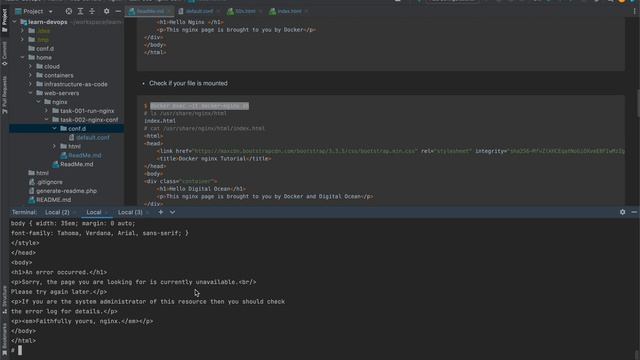The image size is (640, 360).
Task: Hide the Terminal panel with minus icon
Action: (634, 212)
